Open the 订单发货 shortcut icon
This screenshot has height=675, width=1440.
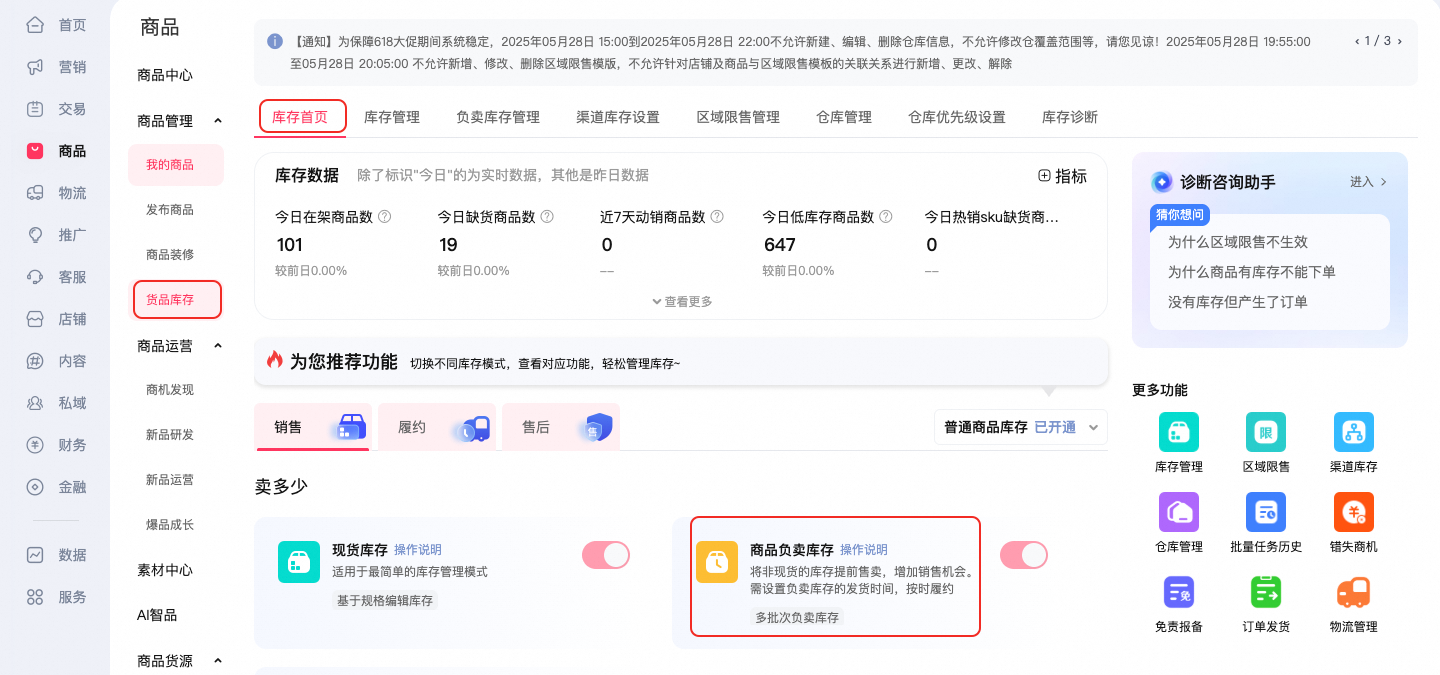(x=1266, y=592)
